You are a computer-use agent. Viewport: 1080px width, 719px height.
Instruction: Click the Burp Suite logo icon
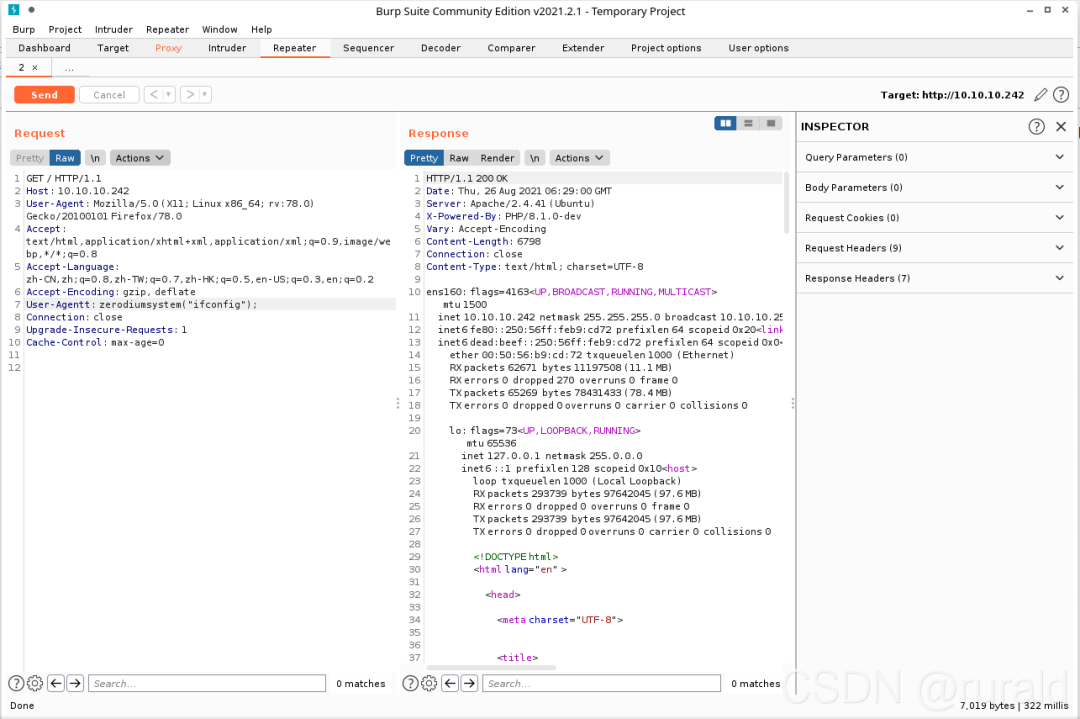point(14,10)
